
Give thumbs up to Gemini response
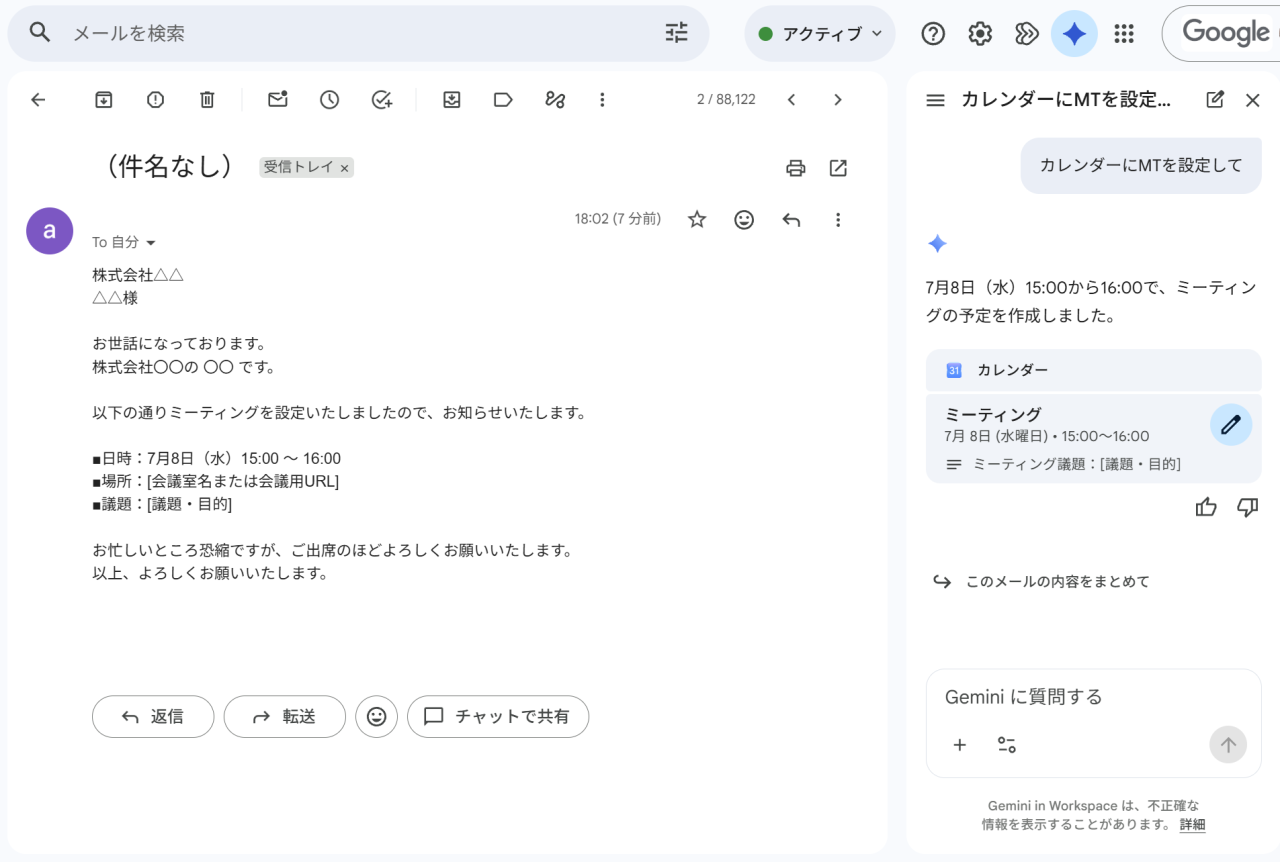[1206, 507]
